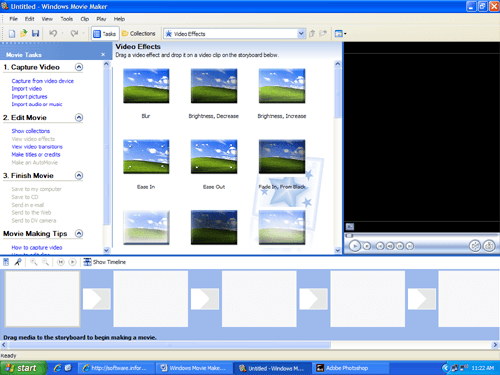
Task: Toggle the Tasks pane button
Action: tap(105, 34)
